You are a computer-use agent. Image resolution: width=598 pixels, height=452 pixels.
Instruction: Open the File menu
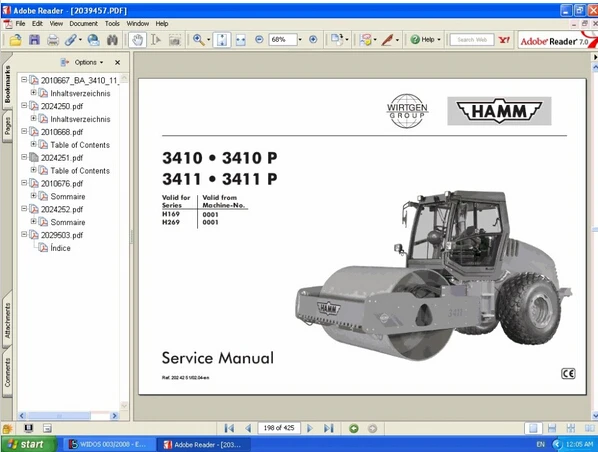(20, 24)
